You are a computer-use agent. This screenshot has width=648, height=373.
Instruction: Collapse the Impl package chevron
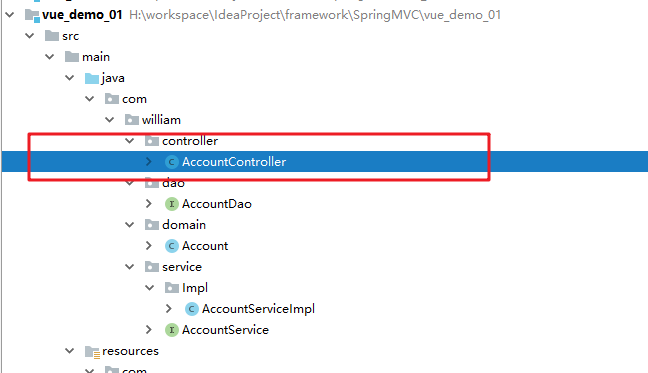coord(150,287)
